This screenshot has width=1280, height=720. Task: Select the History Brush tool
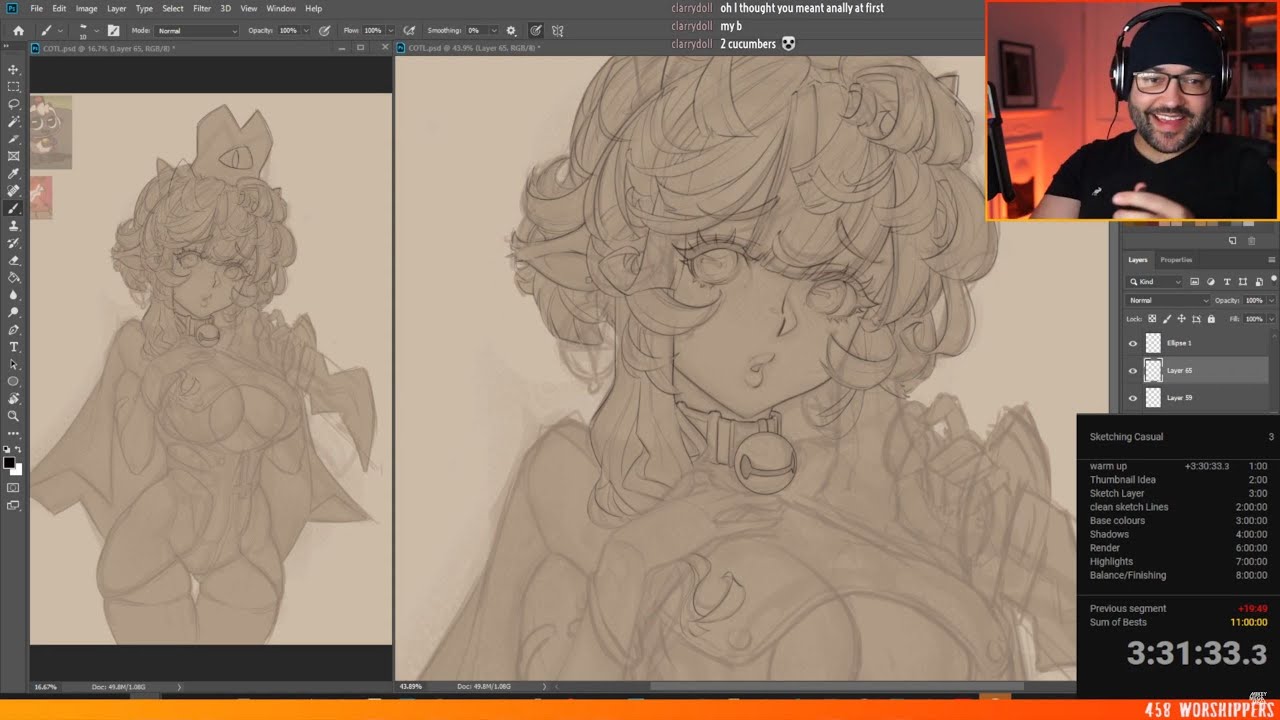14,243
